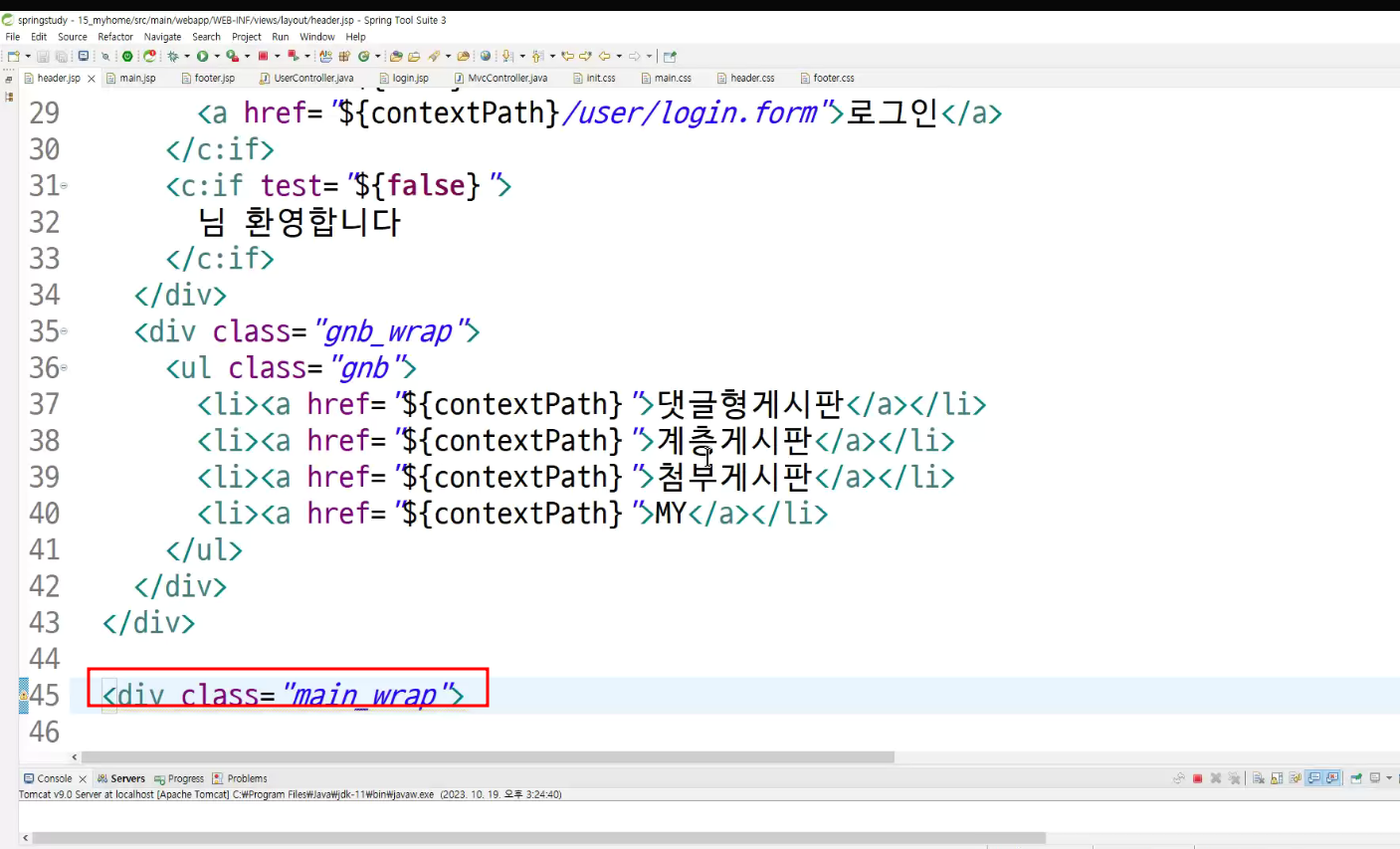Open the Source menu
Image resolution: width=1400 pixels, height=849 pixels.
(x=73, y=37)
